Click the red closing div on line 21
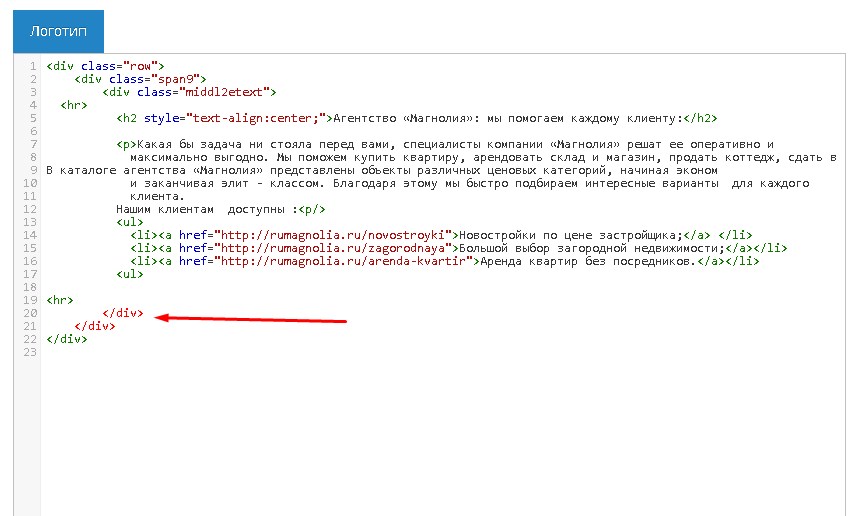 (x=95, y=327)
